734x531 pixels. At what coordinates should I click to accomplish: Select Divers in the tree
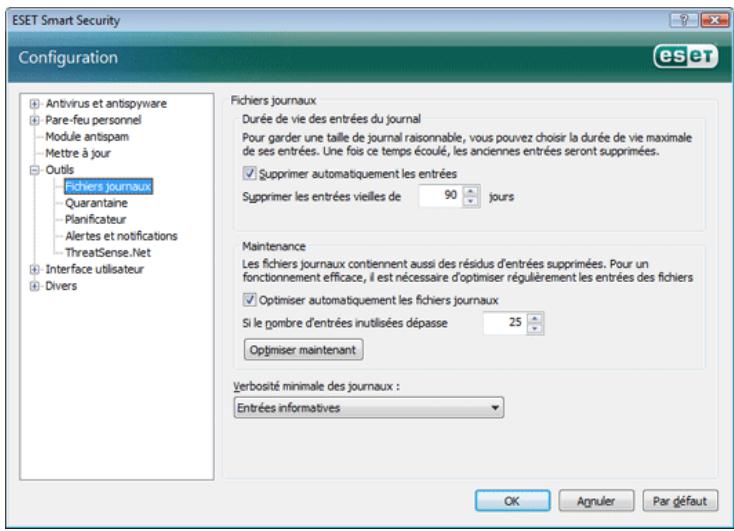[61, 286]
